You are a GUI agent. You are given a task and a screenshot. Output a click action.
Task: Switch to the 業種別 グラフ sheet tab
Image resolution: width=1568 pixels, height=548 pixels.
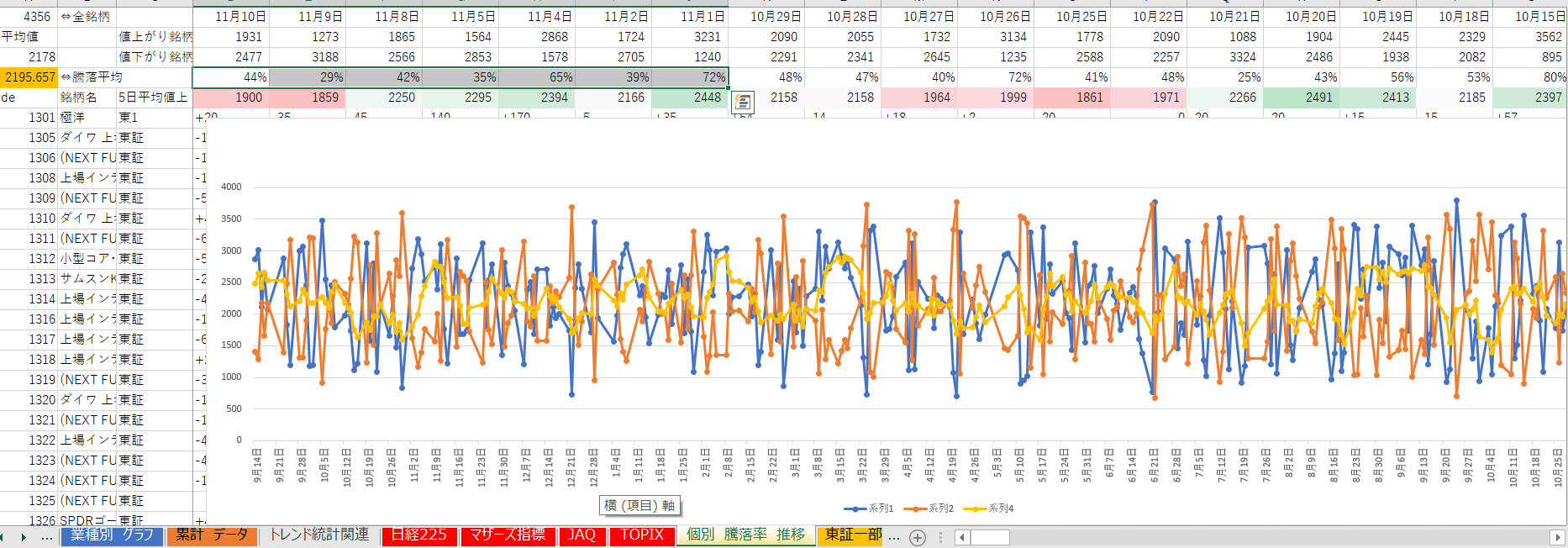pyautogui.click(x=112, y=535)
